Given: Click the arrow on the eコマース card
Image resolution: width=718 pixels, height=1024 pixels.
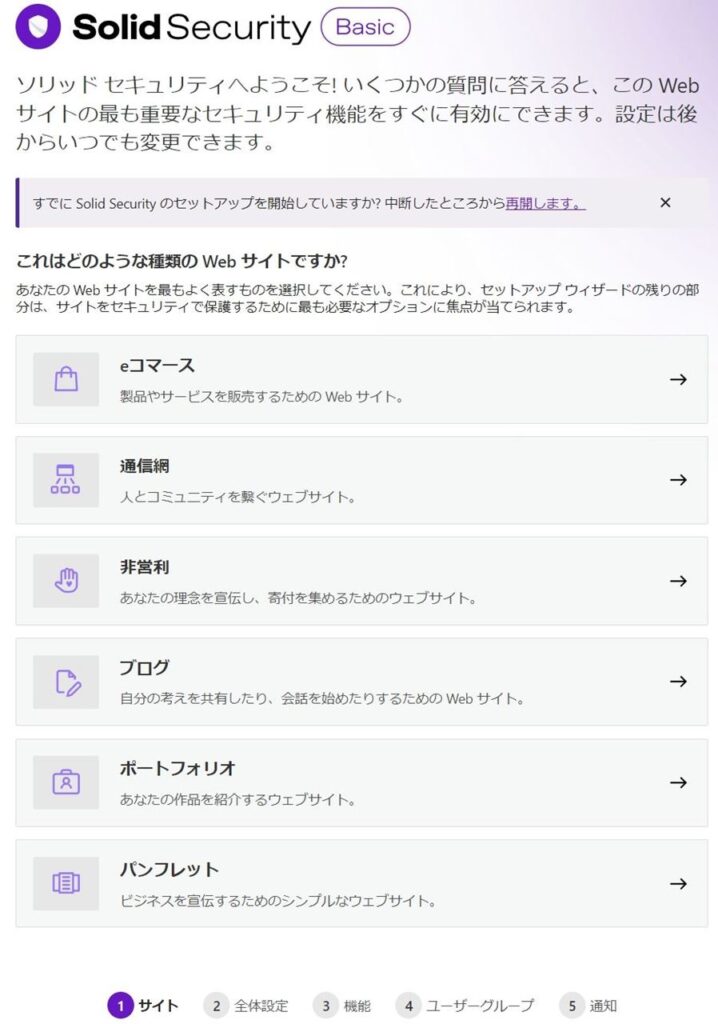Looking at the screenshot, I should [x=678, y=379].
